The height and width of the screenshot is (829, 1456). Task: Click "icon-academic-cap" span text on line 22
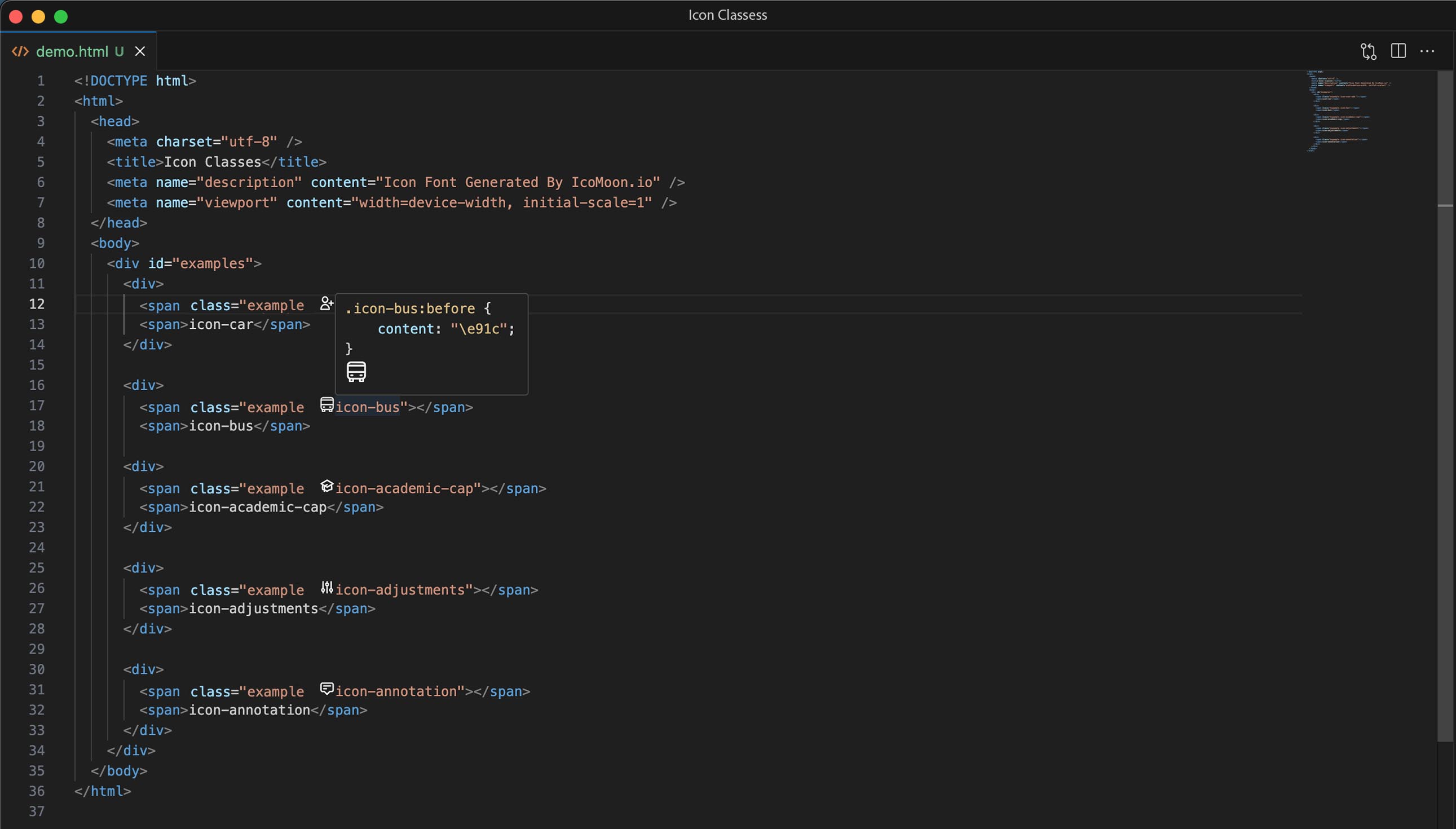click(258, 508)
